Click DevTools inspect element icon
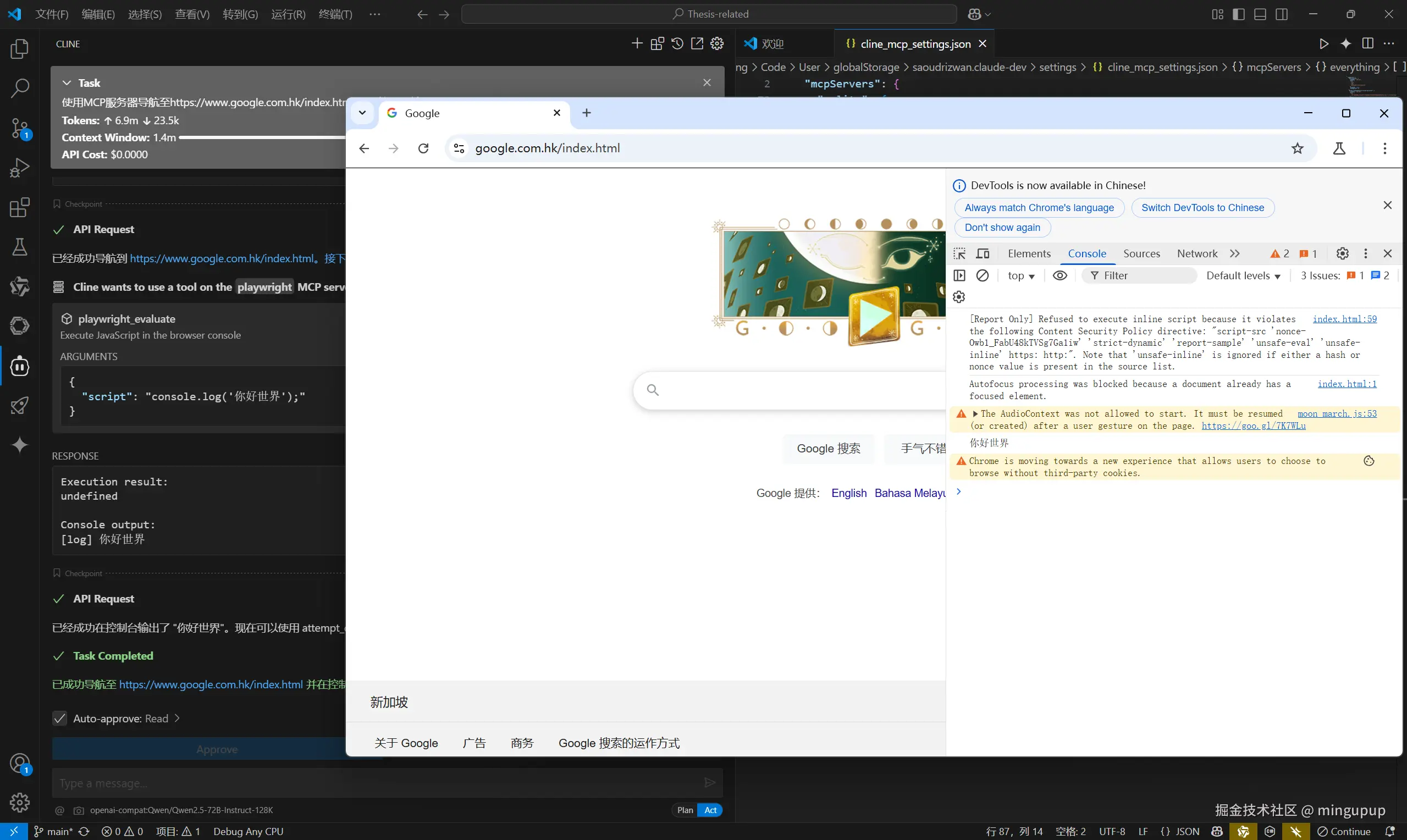The height and width of the screenshot is (840, 1407). (959, 253)
